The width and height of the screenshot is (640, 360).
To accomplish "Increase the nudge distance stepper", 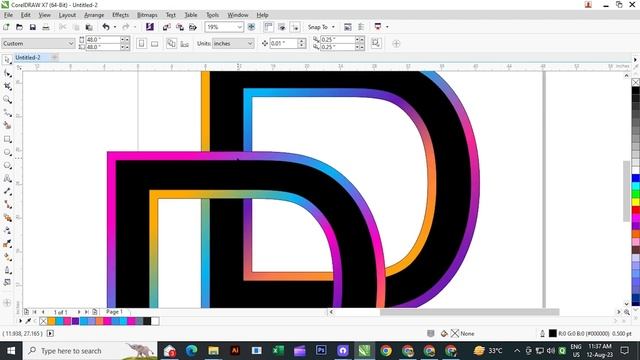I will 302,41.
